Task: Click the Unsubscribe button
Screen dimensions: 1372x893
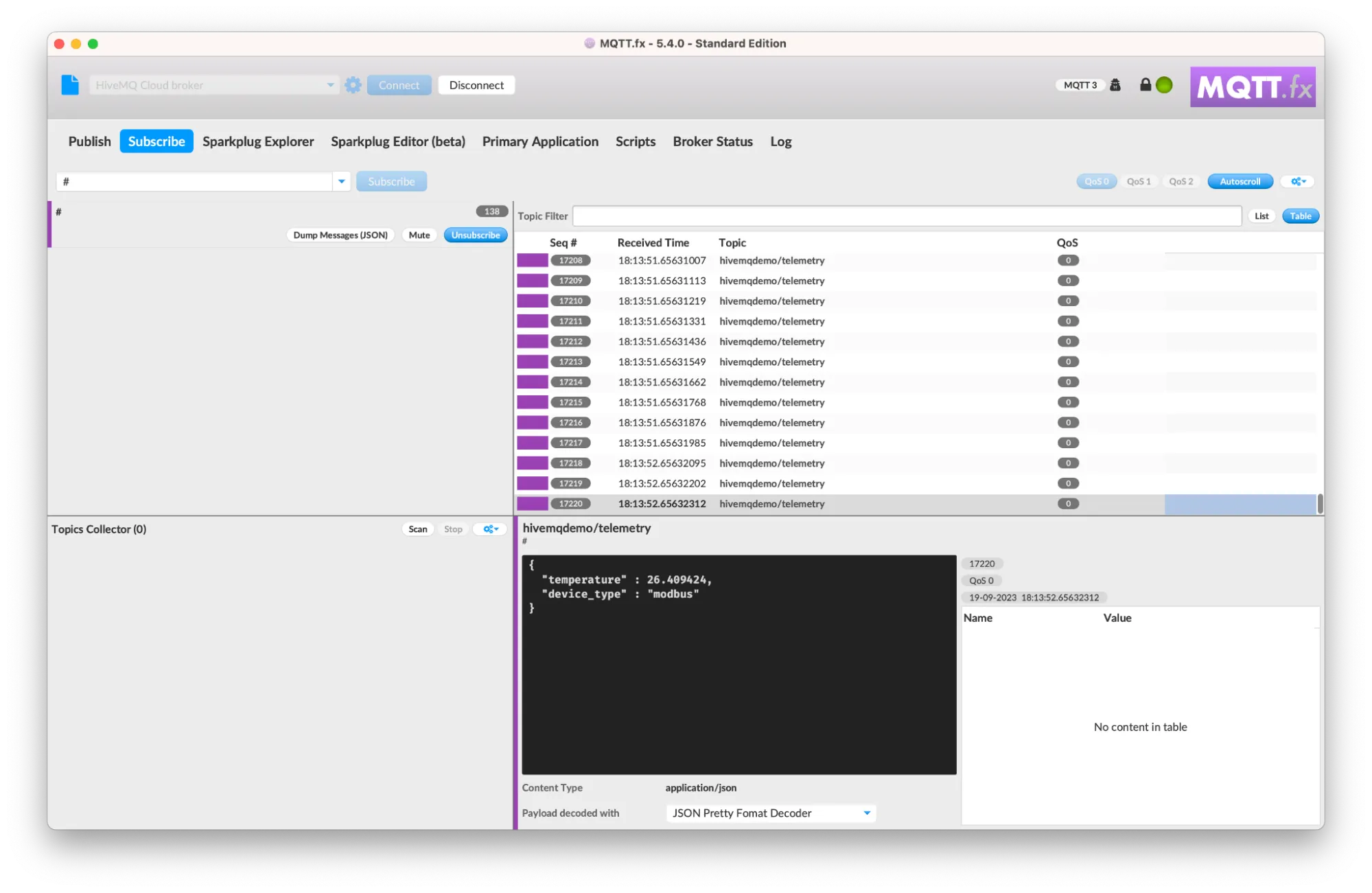Action: pyautogui.click(x=476, y=235)
